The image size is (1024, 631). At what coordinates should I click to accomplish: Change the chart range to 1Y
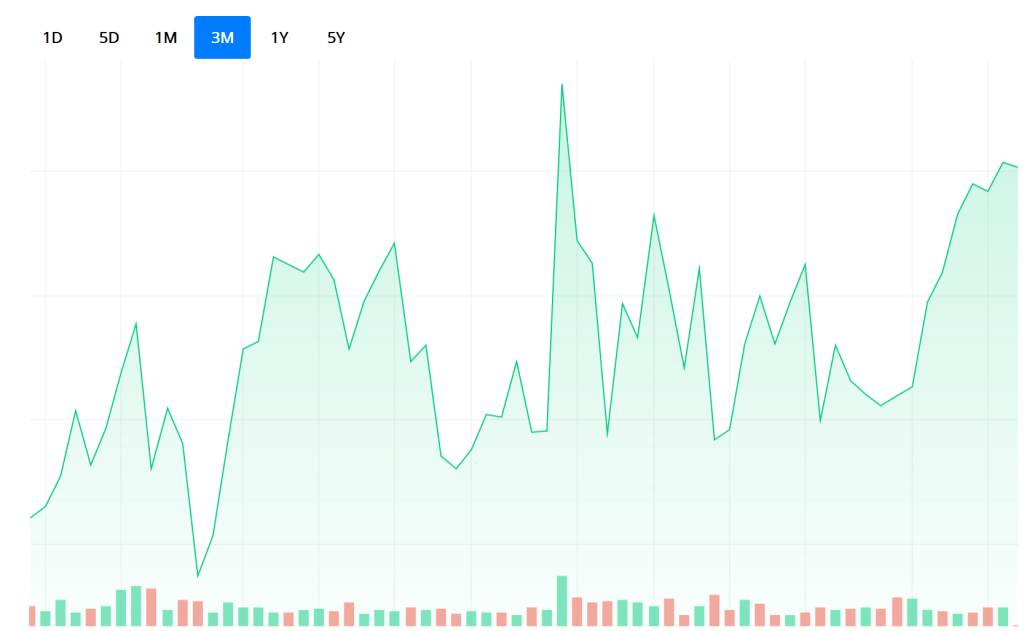(280, 38)
